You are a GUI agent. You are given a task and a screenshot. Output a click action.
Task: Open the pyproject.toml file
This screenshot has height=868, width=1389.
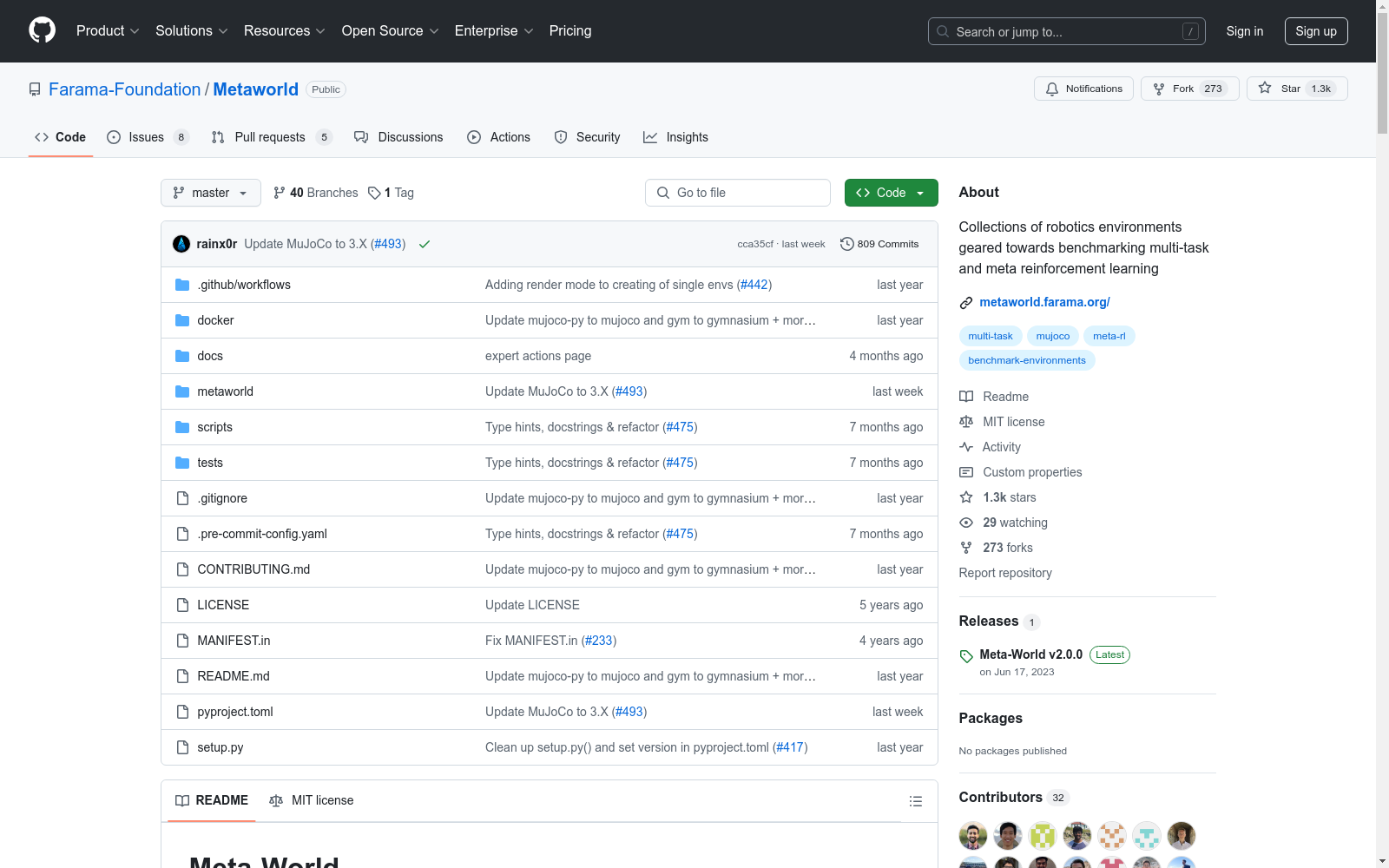tap(235, 712)
